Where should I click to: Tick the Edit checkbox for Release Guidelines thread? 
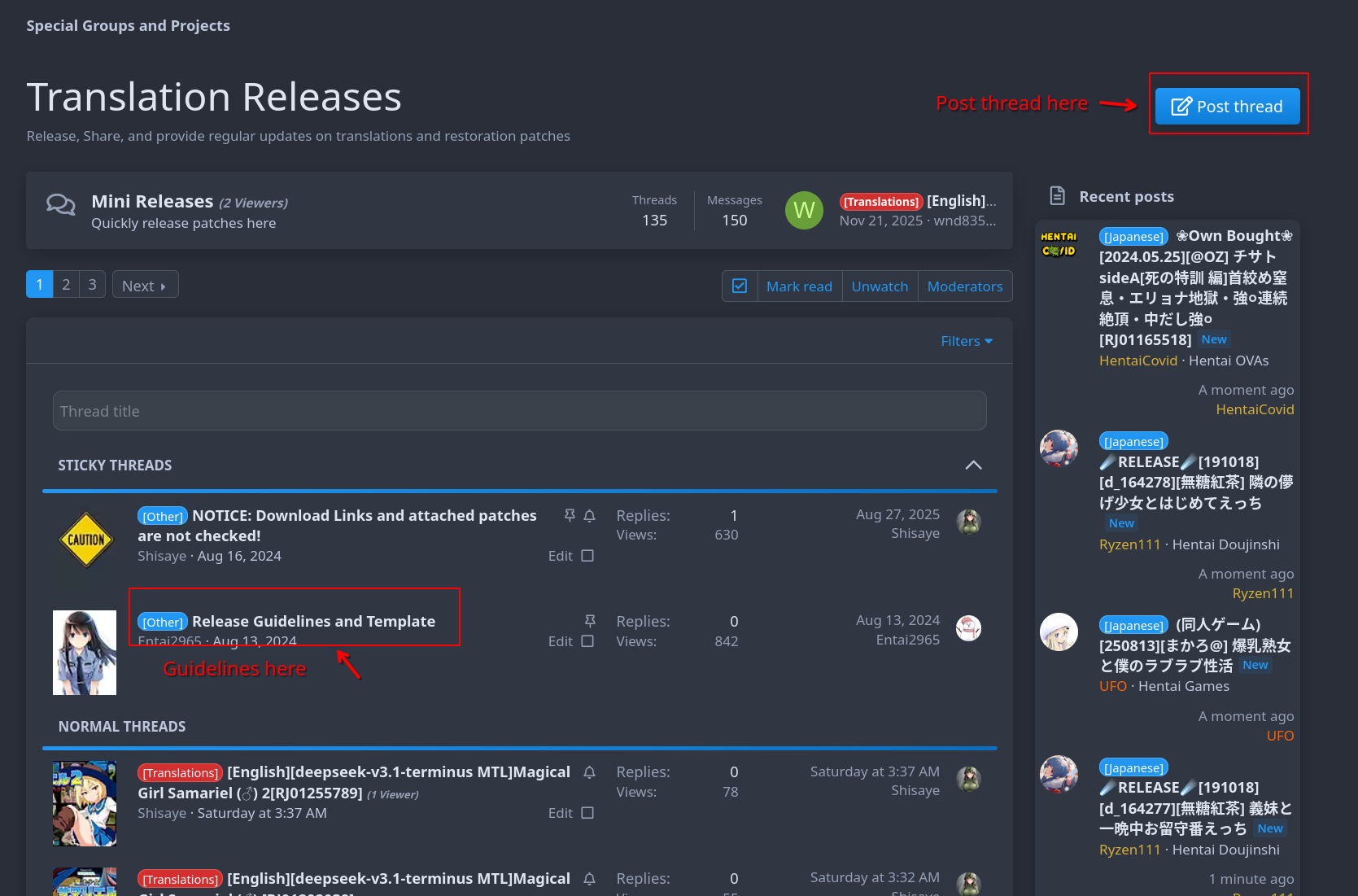click(587, 641)
